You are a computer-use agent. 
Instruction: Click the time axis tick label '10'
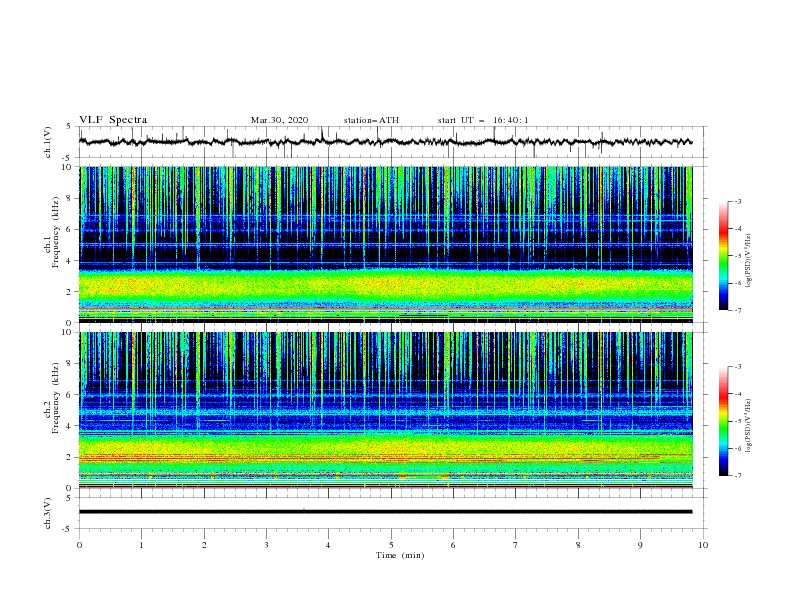(703, 545)
